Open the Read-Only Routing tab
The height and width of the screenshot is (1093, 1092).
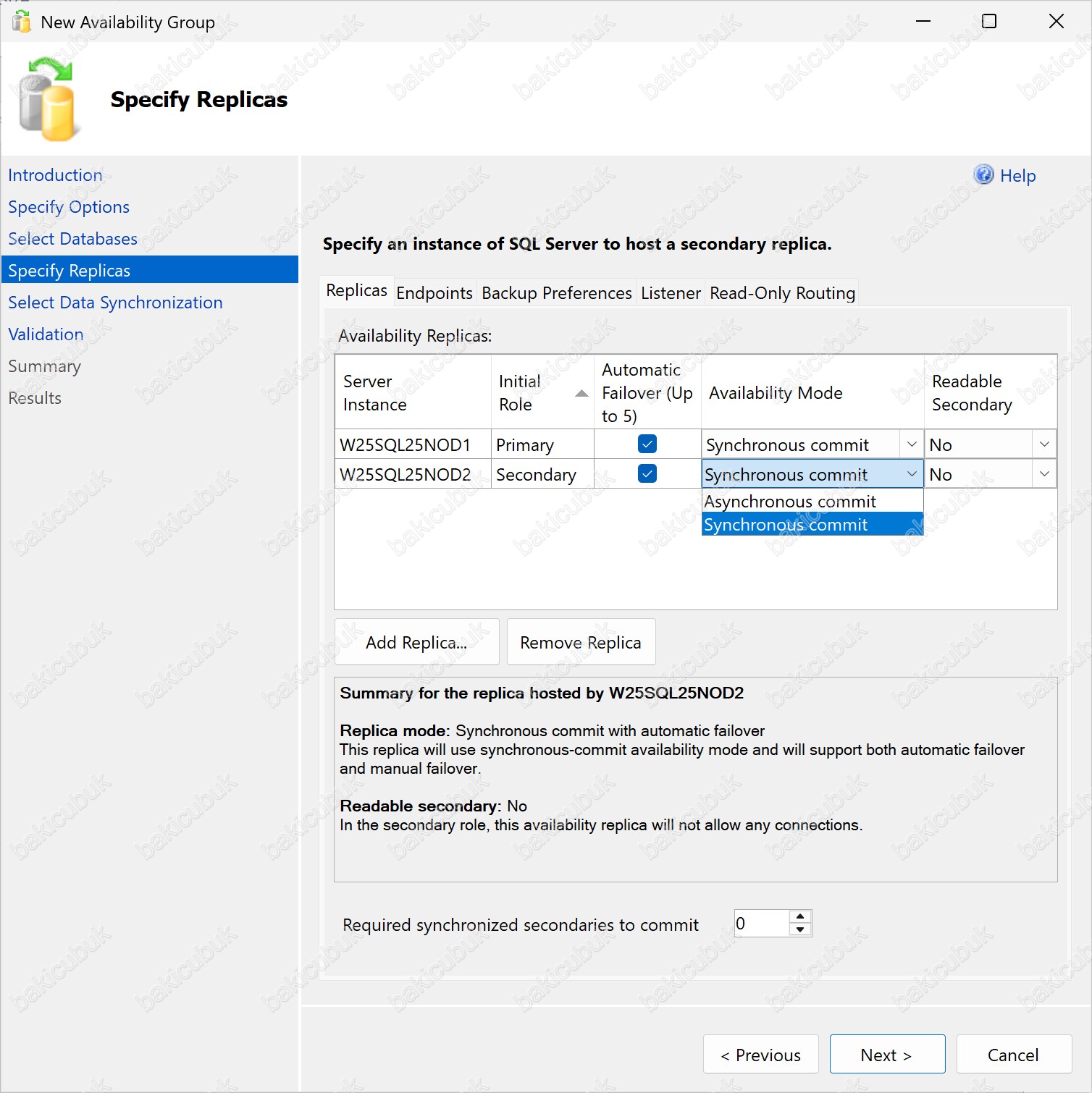tap(782, 293)
